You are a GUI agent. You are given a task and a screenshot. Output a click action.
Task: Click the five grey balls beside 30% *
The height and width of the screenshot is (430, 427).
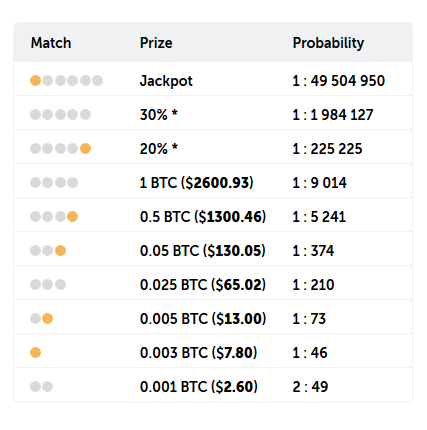60,115
